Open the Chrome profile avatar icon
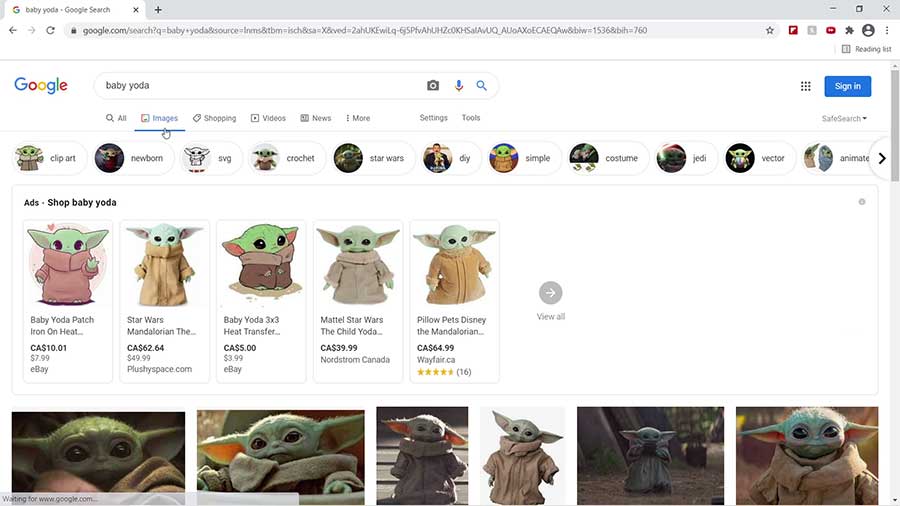The height and width of the screenshot is (506, 900). pyautogui.click(x=868, y=30)
